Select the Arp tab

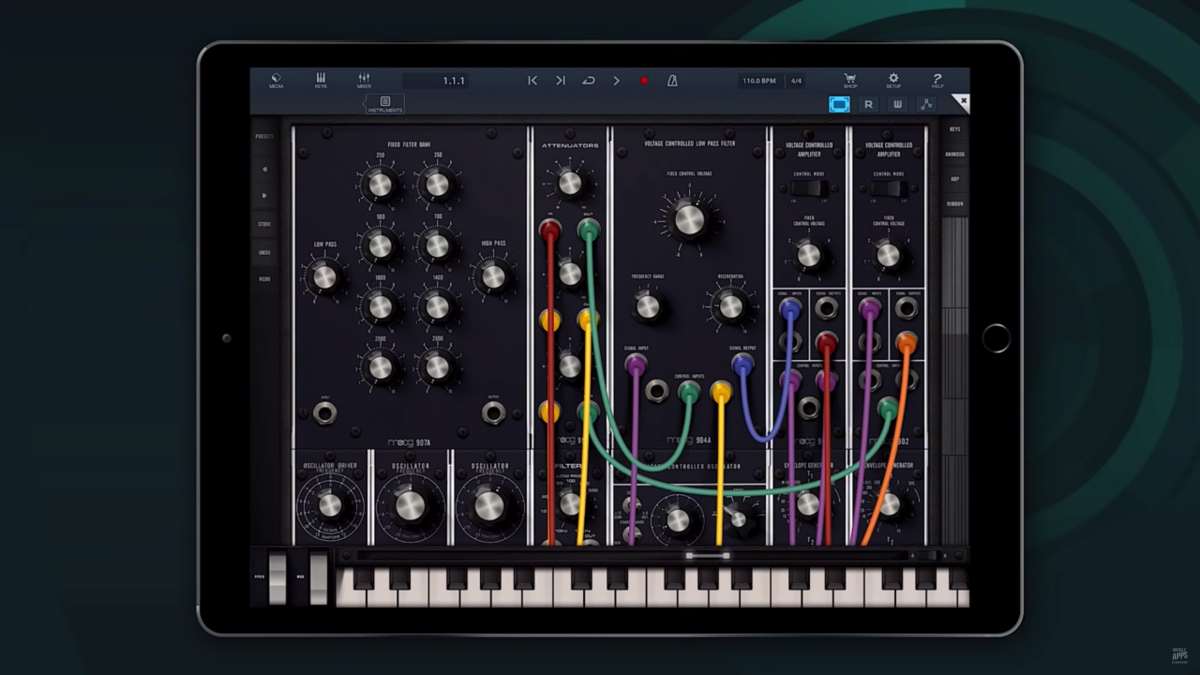click(955, 179)
